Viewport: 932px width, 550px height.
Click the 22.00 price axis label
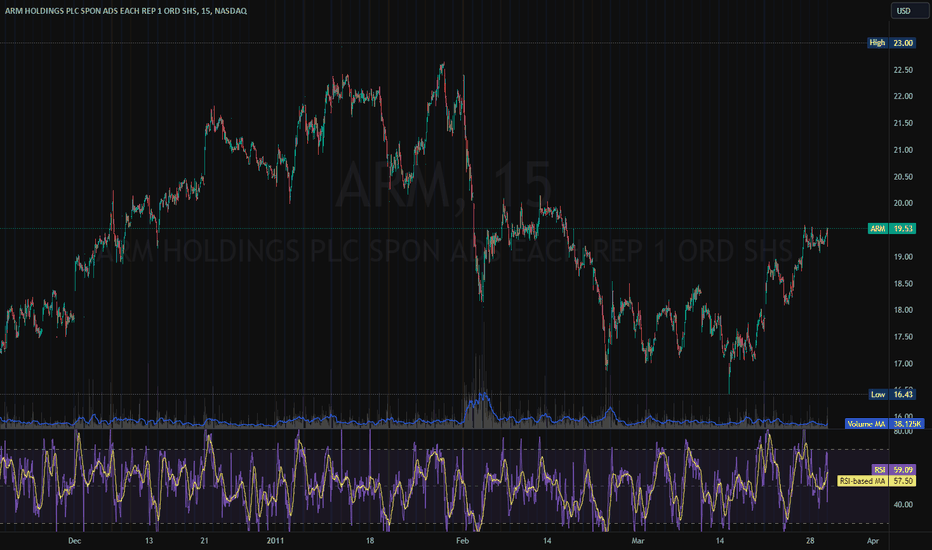[x=903, y=96]
